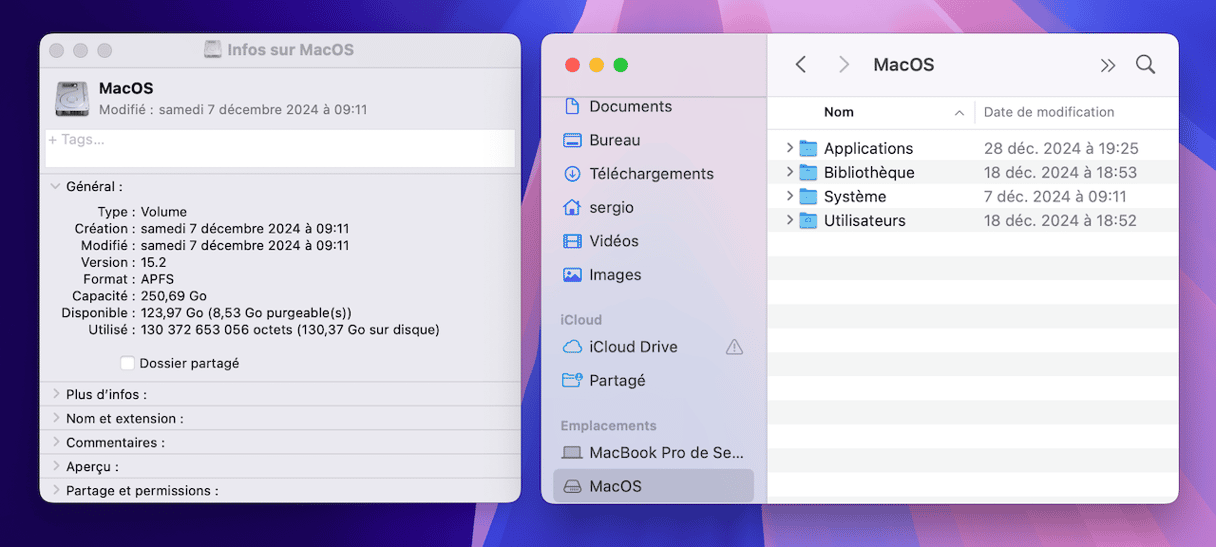The width and height of the screenshot is (1216, 547).
Task: Expand the Plus d'infos section
Action: pyautogui.click(x=56, y=394)
